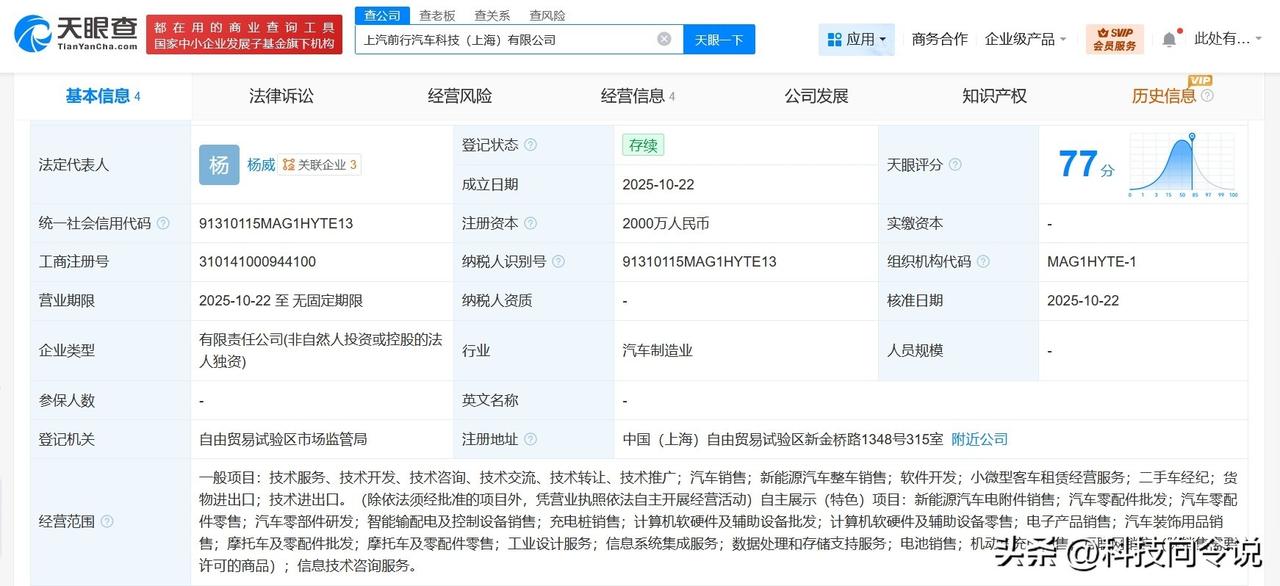This screenshot has height=586, width=1280.
Task: Open the 知识产权 tab
Action: (x=994, y=95)
